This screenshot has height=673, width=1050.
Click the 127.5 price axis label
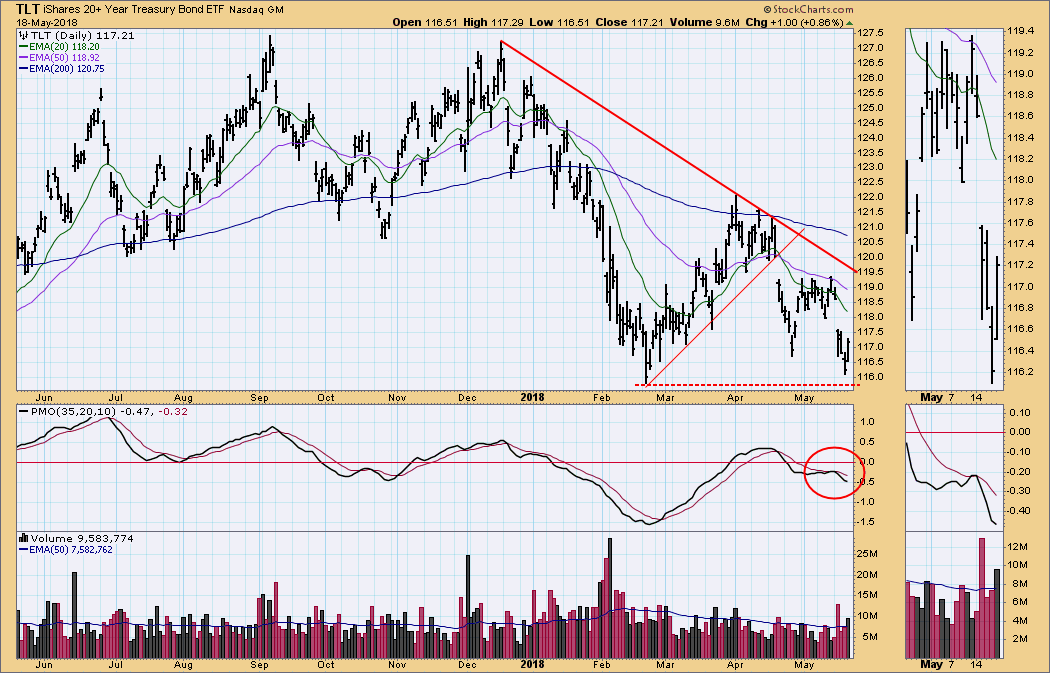(x=870, y=33)
